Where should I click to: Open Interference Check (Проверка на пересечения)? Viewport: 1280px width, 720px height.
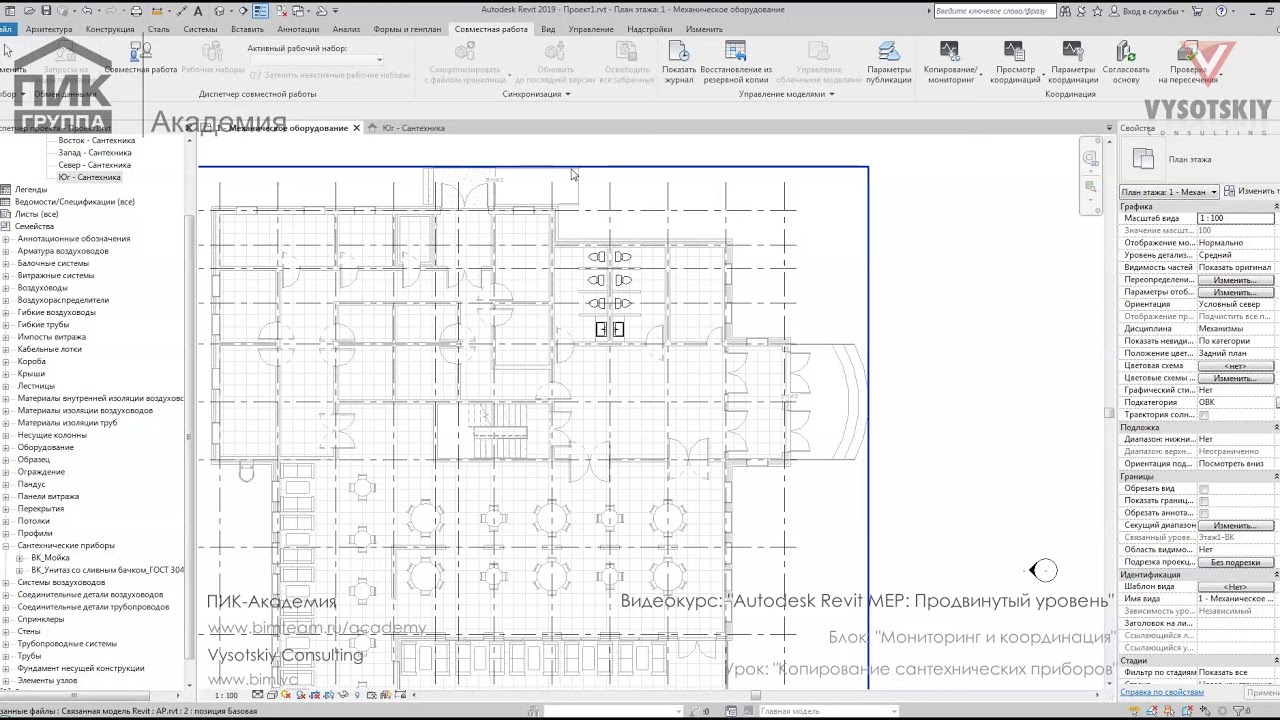tap(1187, 62)
